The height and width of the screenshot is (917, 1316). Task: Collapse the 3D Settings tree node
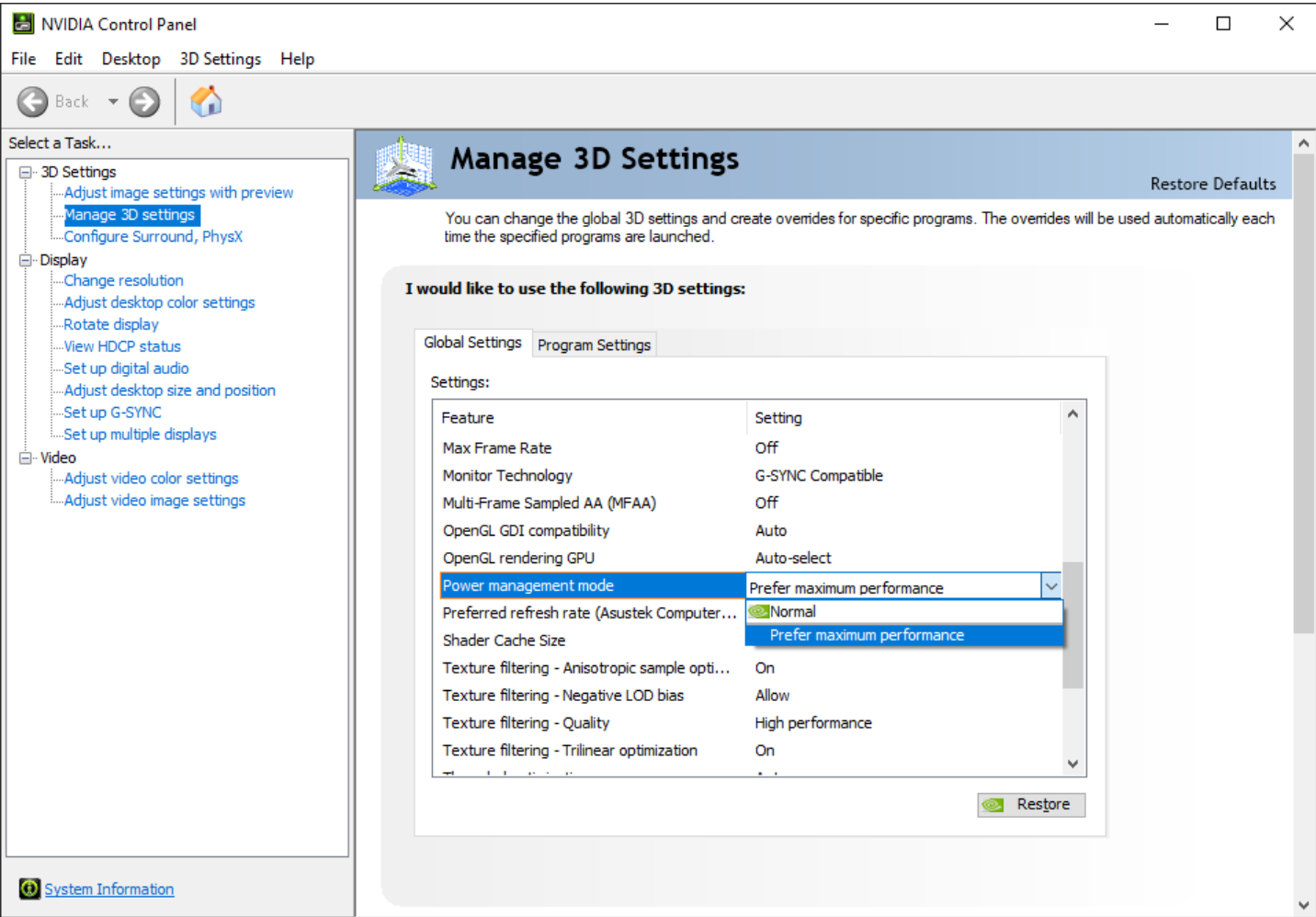pyautogui.click(x=26, y=172)
